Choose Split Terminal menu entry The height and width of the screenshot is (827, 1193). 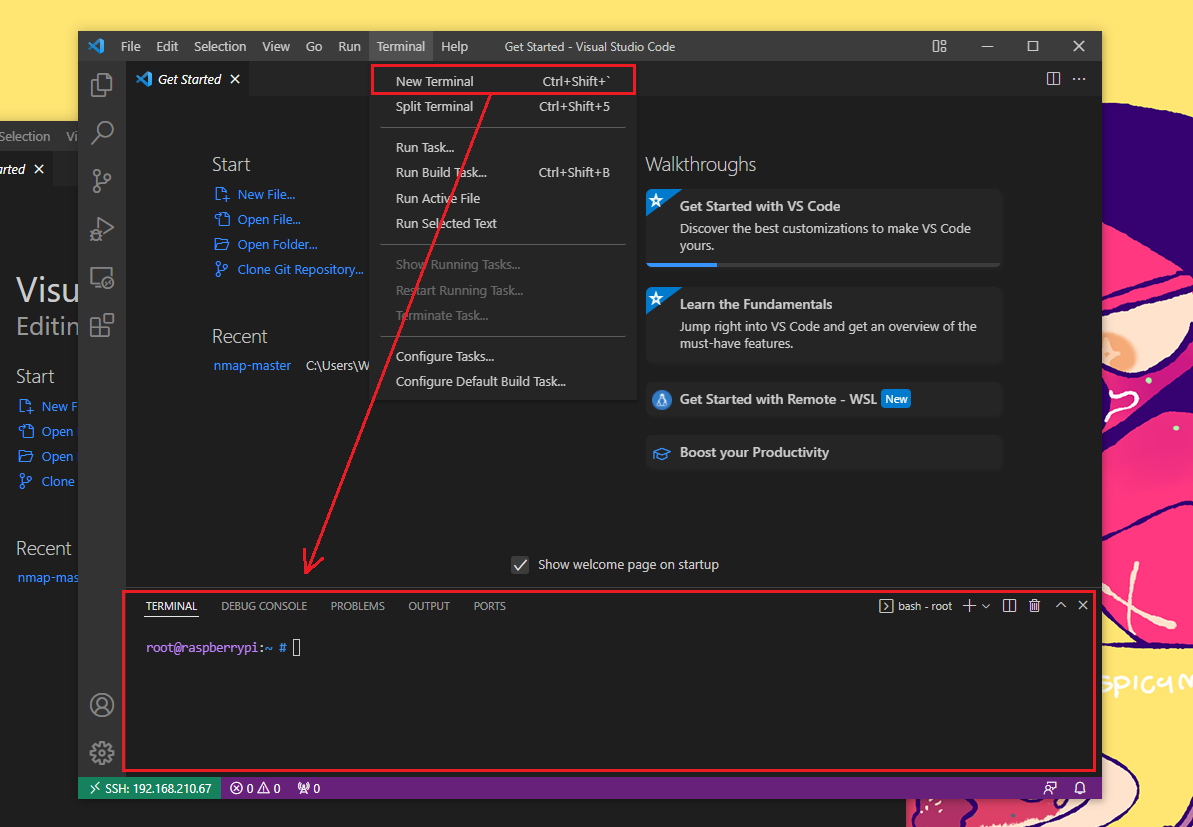click(x=503, y=107)
